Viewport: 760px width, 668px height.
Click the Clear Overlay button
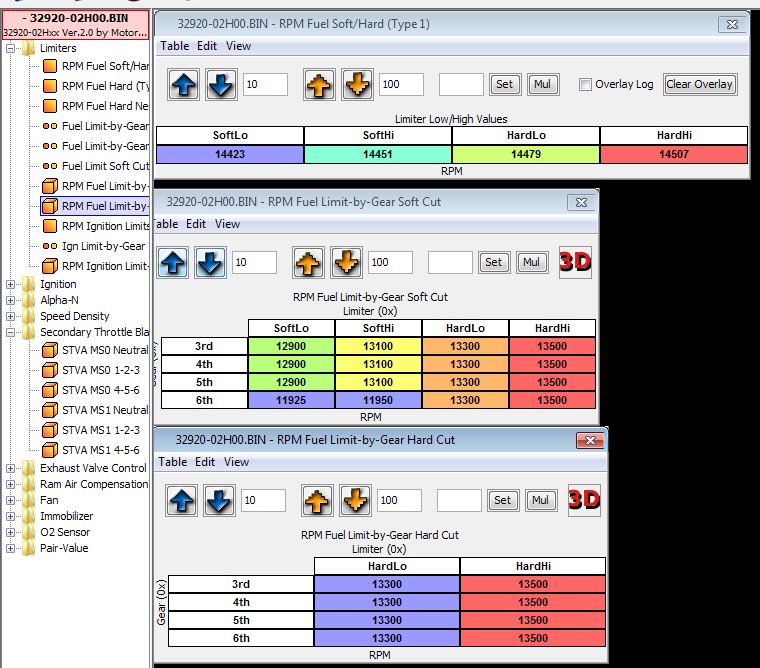point(700,85)
